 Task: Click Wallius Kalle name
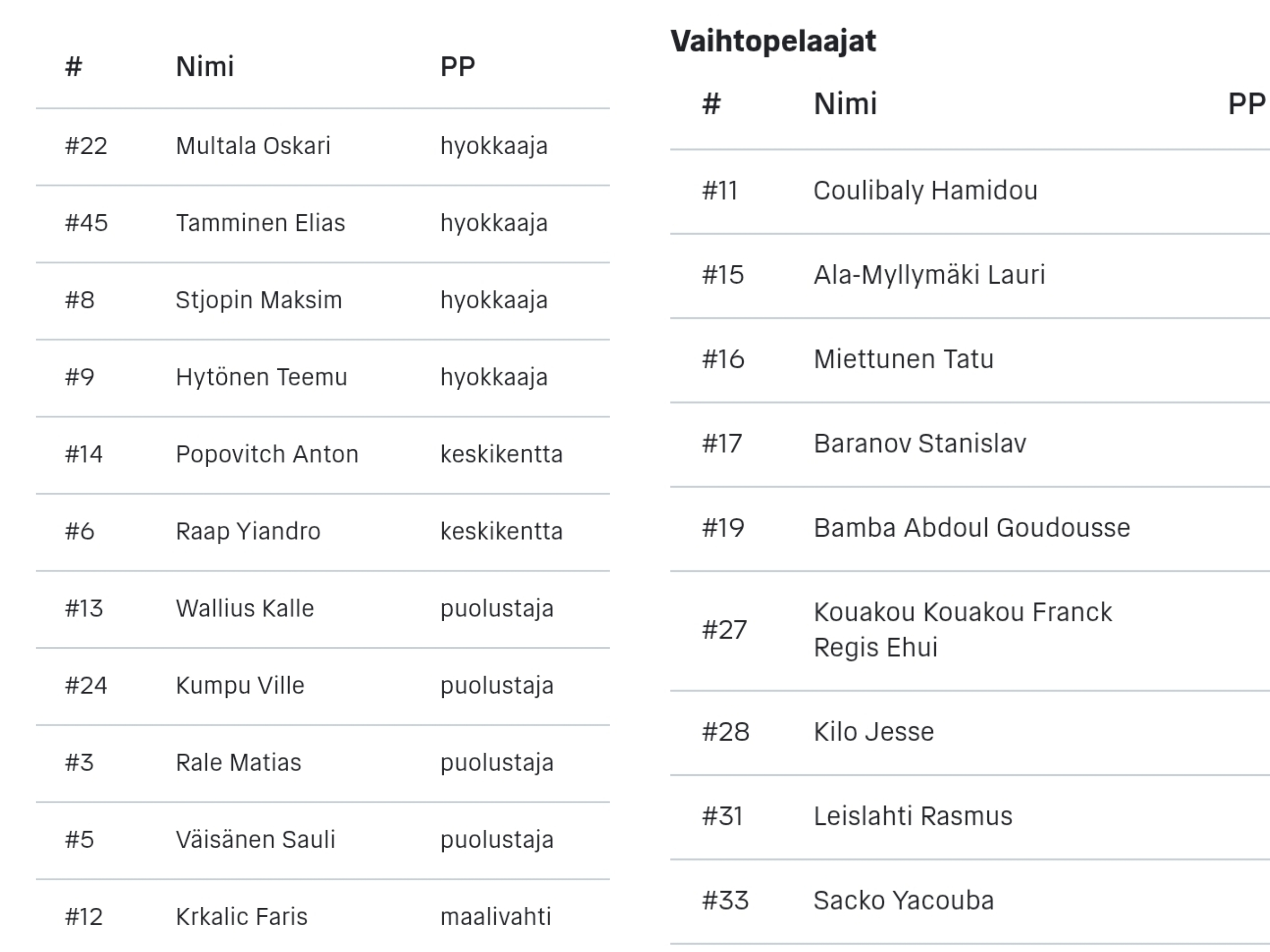[245, 608]
